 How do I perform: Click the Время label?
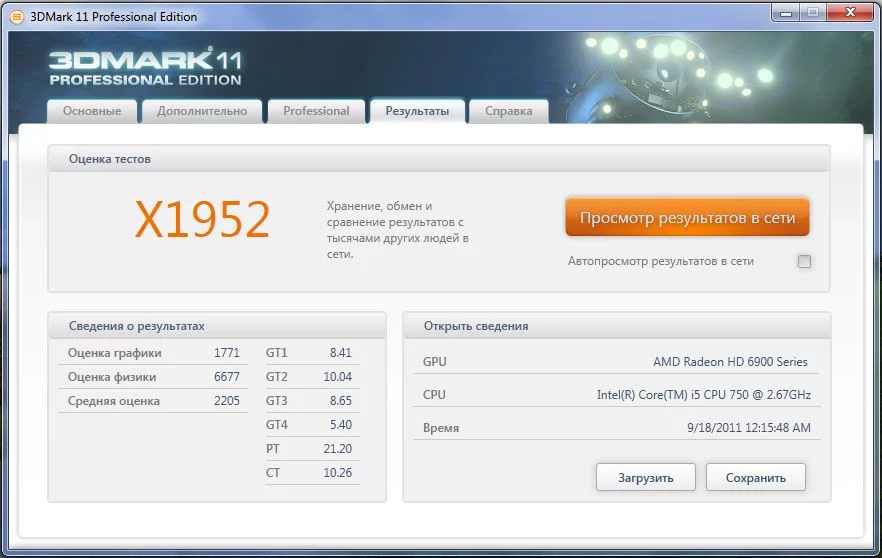pyautogui.click(x=441, y=428)
